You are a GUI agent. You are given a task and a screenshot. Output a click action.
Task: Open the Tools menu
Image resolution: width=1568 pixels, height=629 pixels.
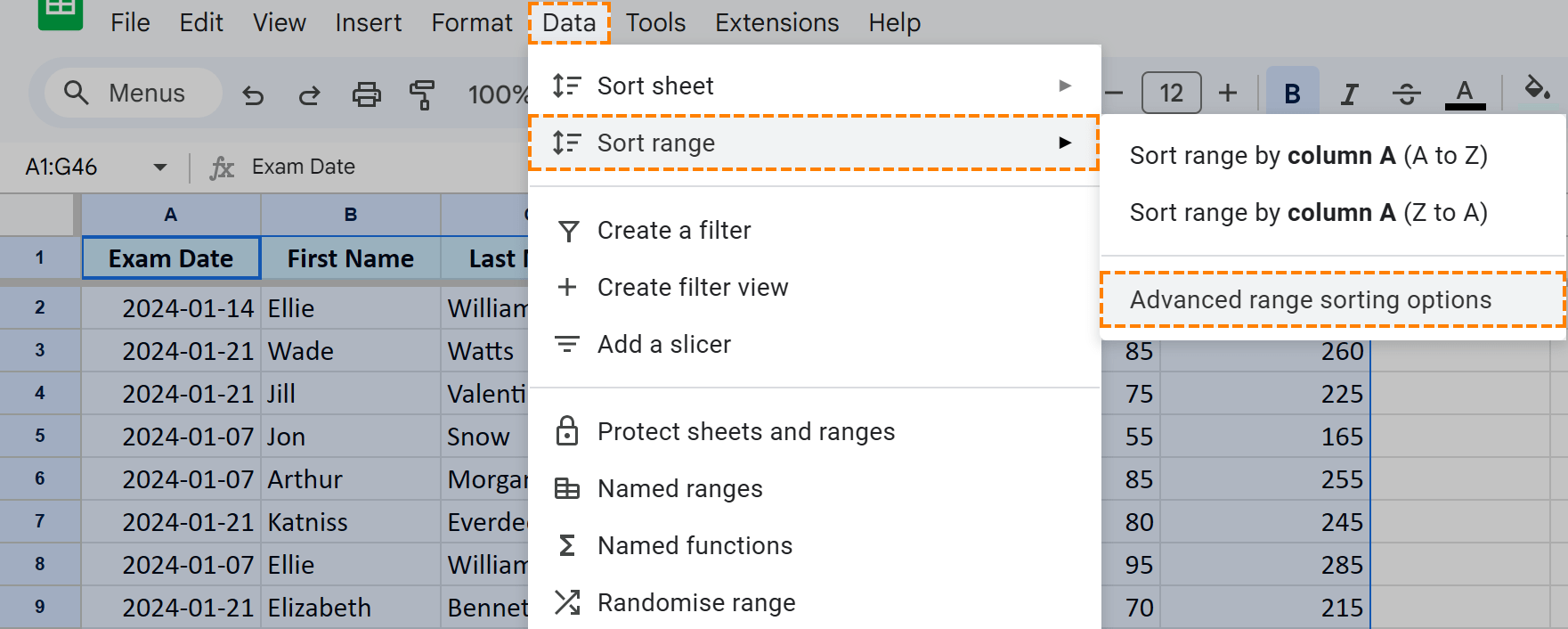pos(655,22)
